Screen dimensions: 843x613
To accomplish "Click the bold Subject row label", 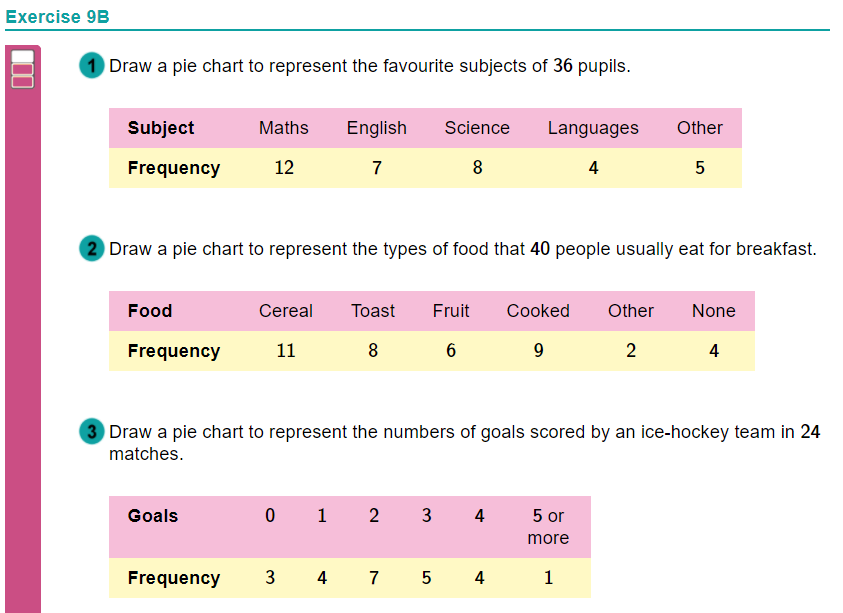I will [x=161, y=128].
